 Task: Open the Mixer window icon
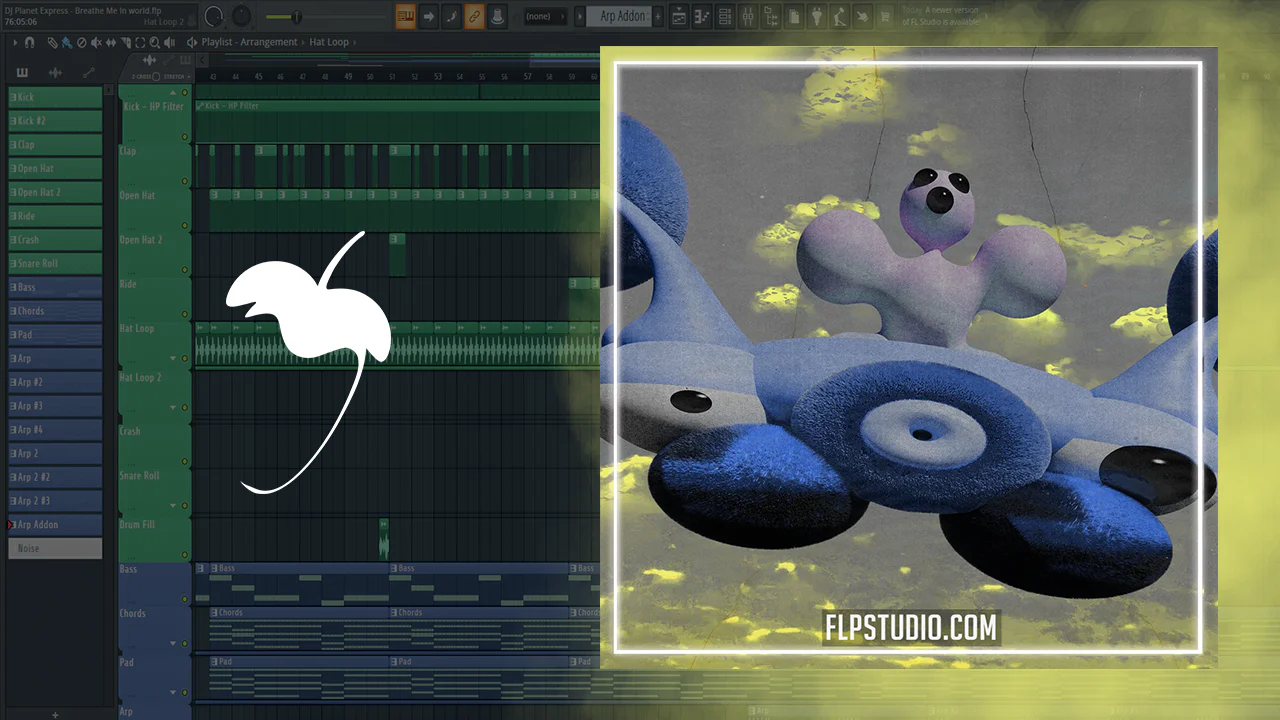(748, 16)
